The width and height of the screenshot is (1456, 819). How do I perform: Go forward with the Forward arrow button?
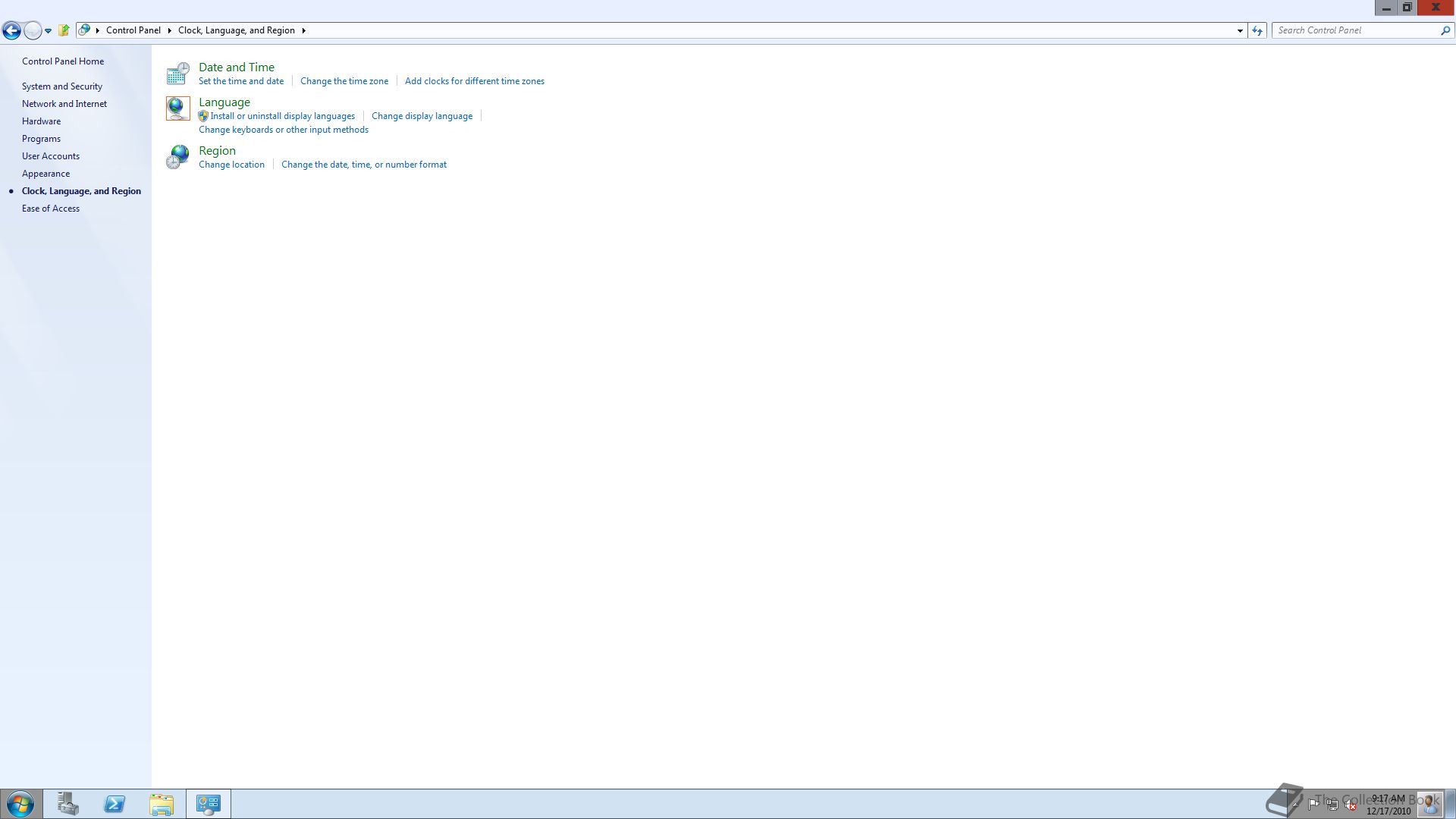pos(33,30)
